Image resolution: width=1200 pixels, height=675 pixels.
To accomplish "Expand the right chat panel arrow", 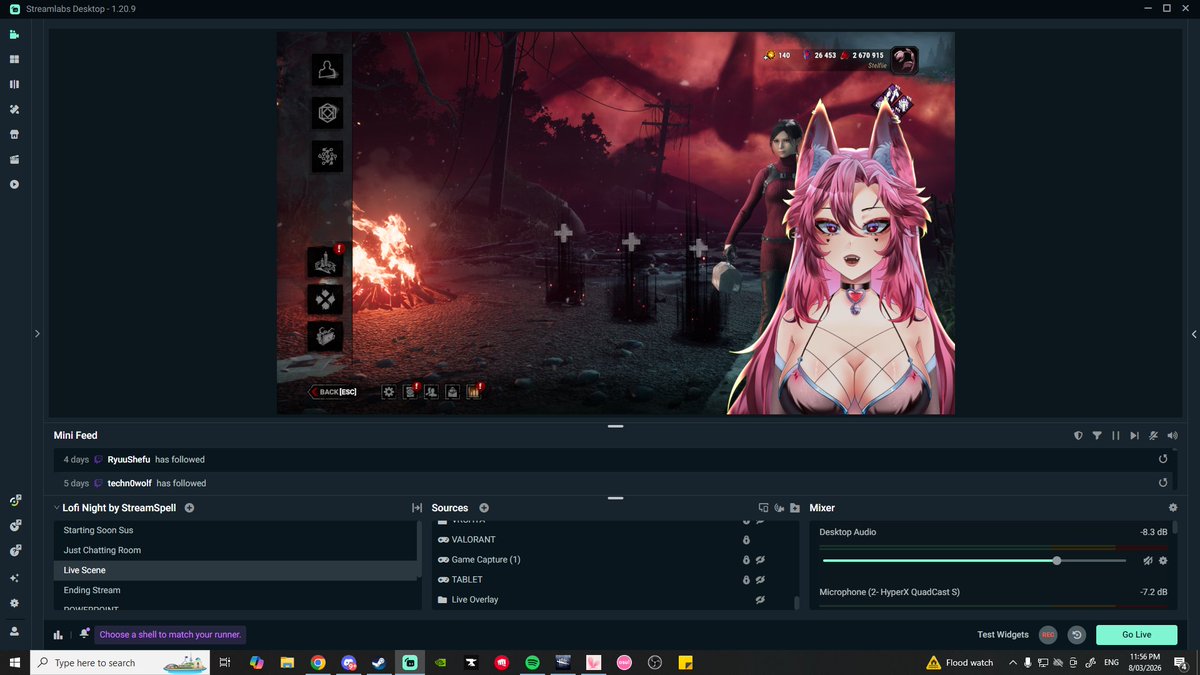I will pos(1194,334).
